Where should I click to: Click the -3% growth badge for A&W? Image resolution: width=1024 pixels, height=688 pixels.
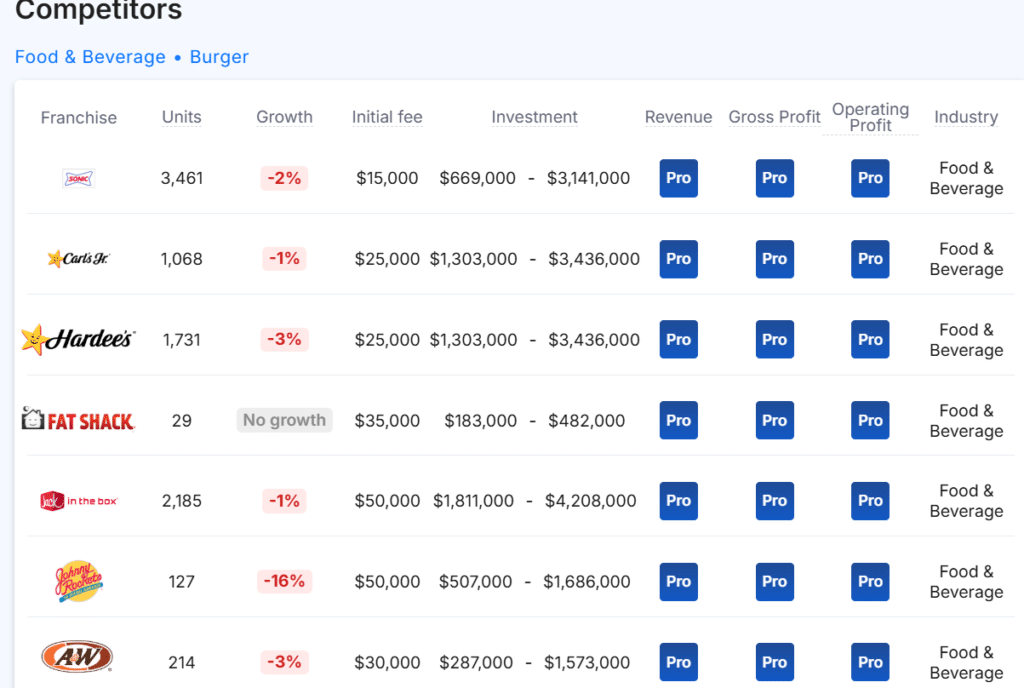[284, 662]
